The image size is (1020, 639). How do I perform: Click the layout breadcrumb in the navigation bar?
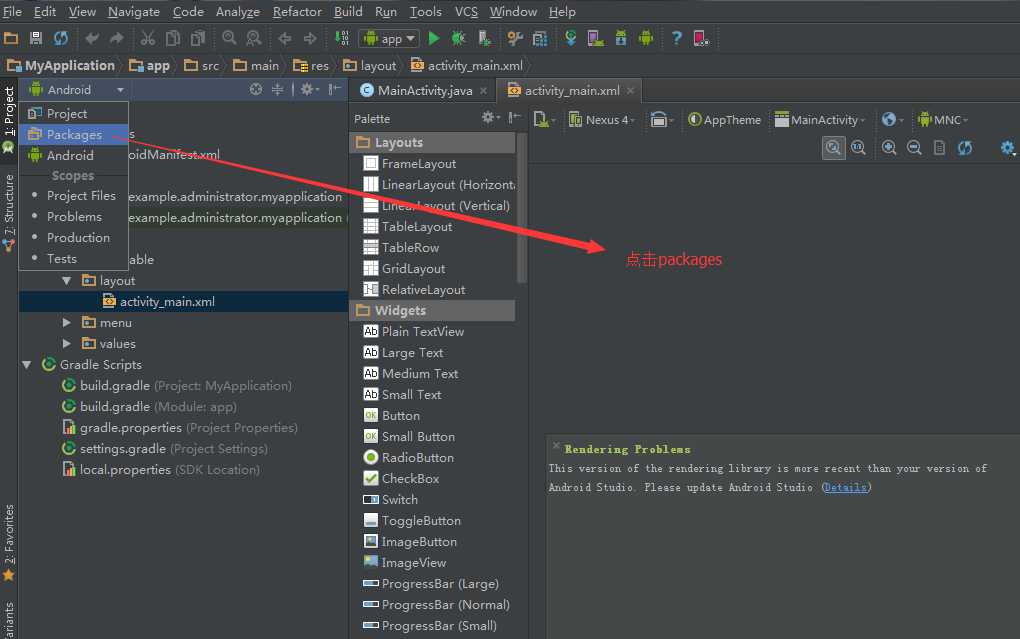point(370,65)
